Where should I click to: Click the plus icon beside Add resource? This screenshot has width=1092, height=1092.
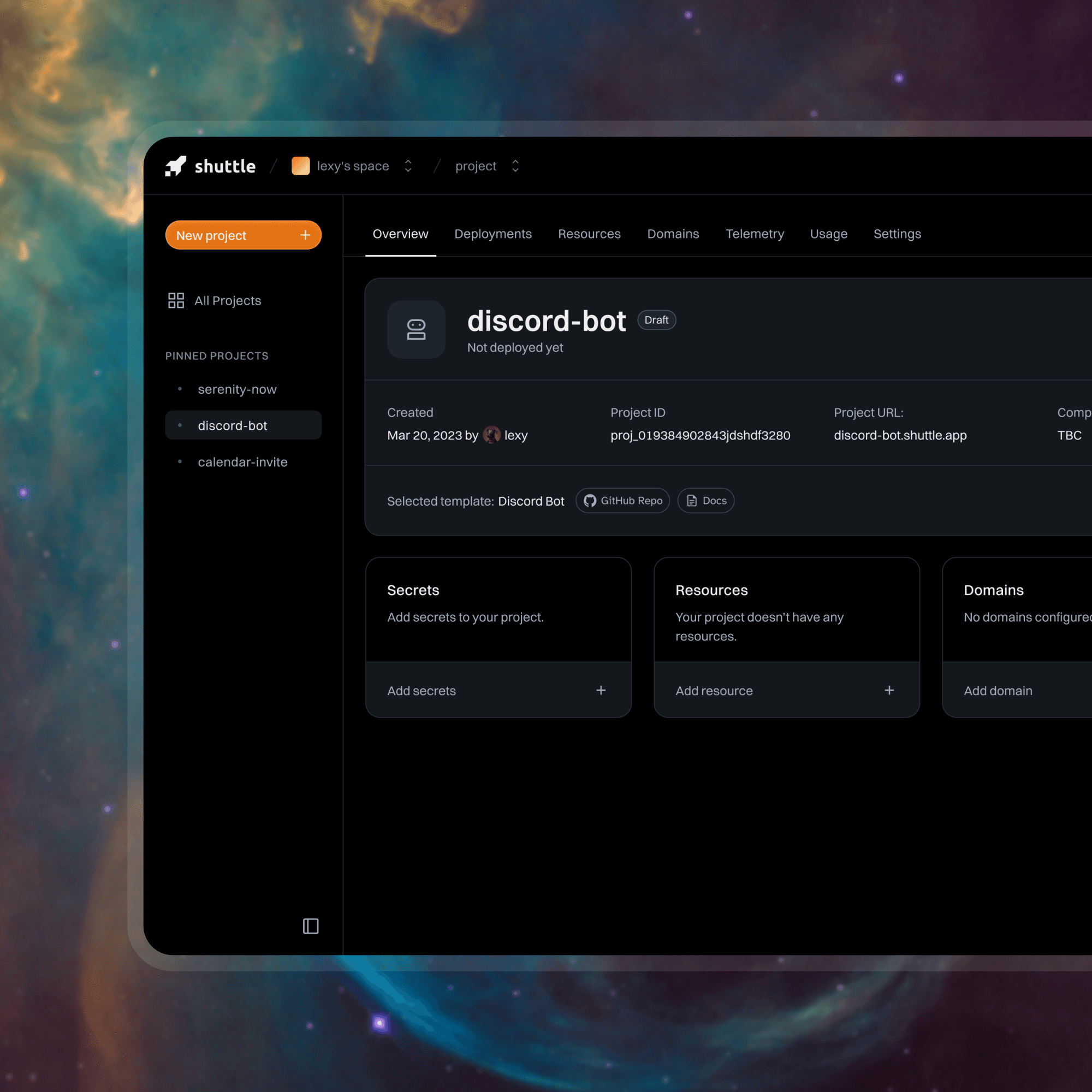pyautogui.click(x=889, y=690)
